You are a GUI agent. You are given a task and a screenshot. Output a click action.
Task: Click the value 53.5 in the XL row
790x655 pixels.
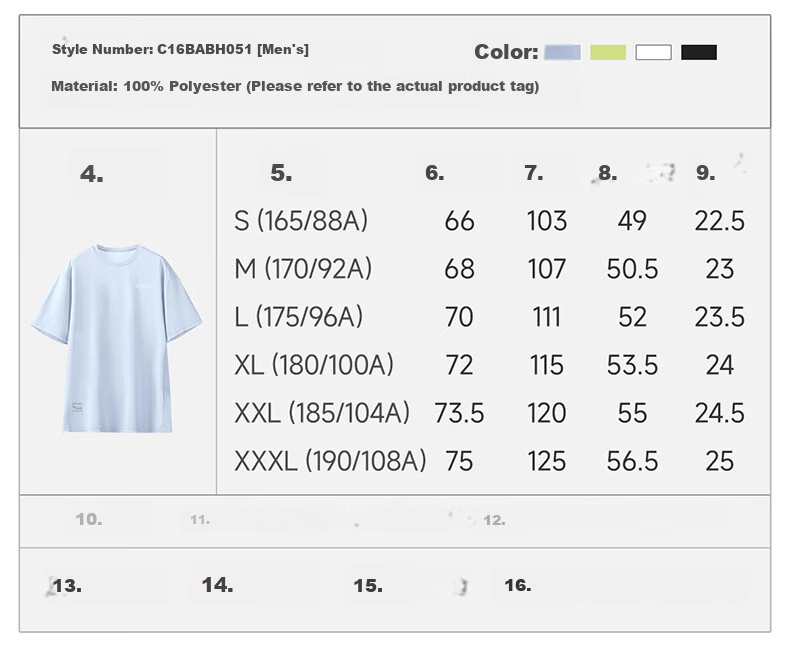(632, 365)
